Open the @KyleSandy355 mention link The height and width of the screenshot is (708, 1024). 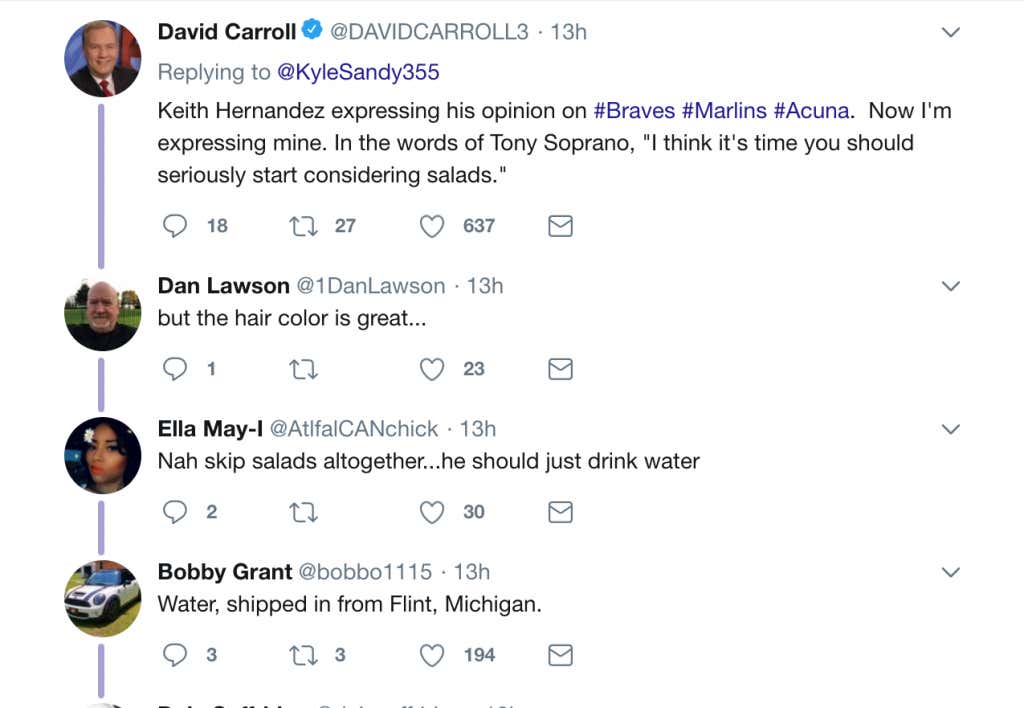click(x=357, y=72)
